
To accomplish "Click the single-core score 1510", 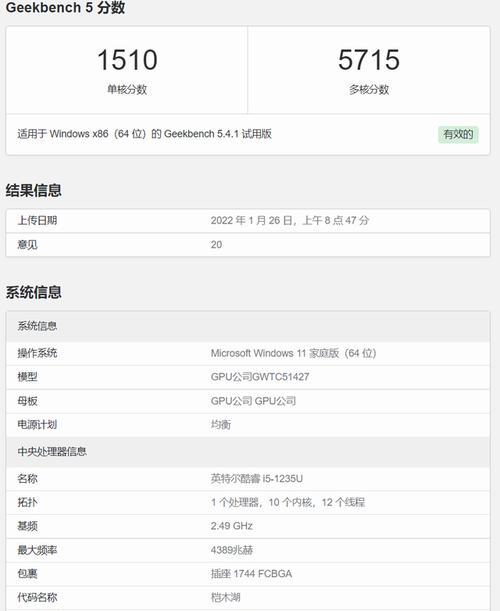I will tap(127, 60).
